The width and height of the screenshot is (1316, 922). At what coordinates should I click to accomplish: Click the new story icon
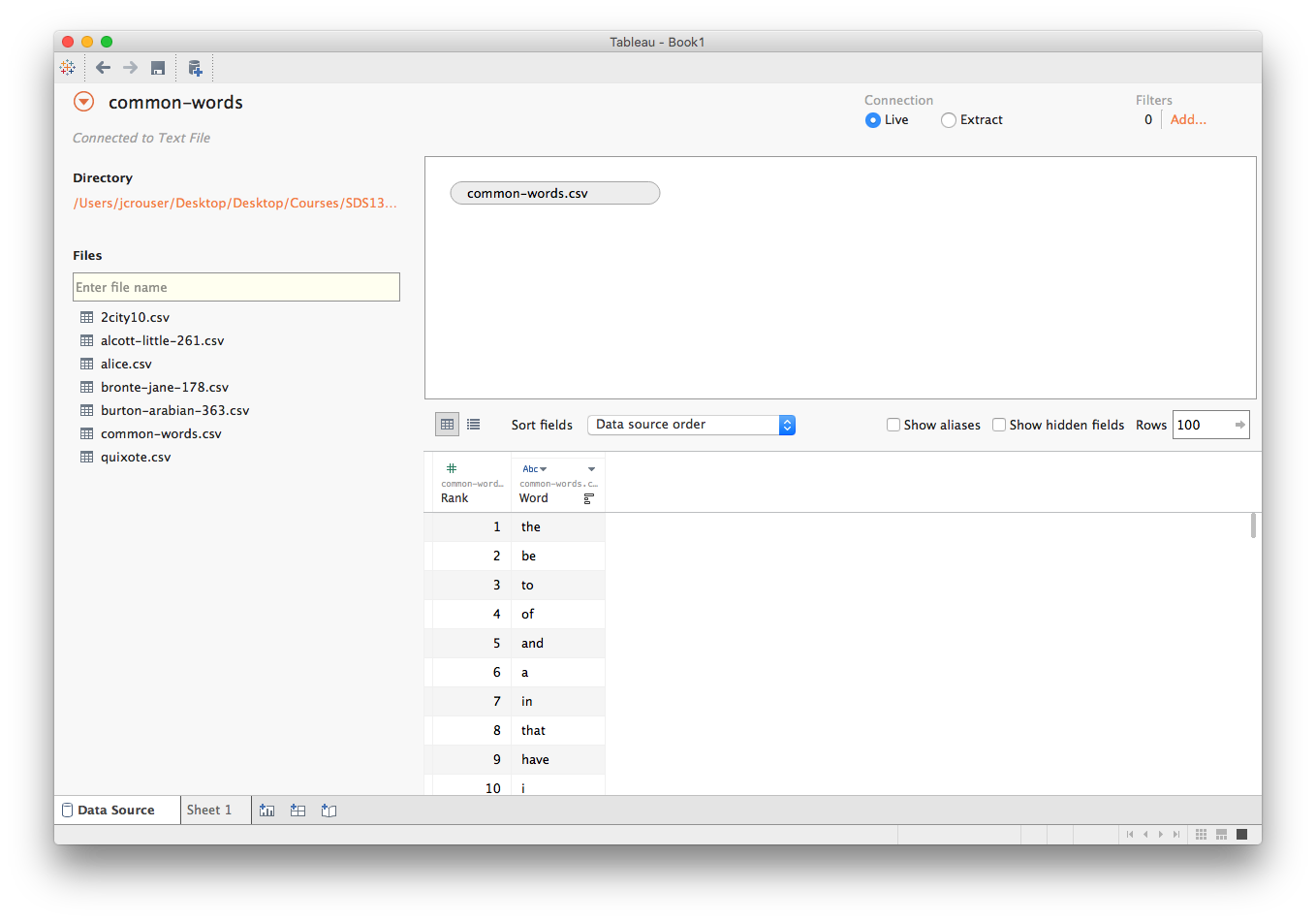point(329,811)
